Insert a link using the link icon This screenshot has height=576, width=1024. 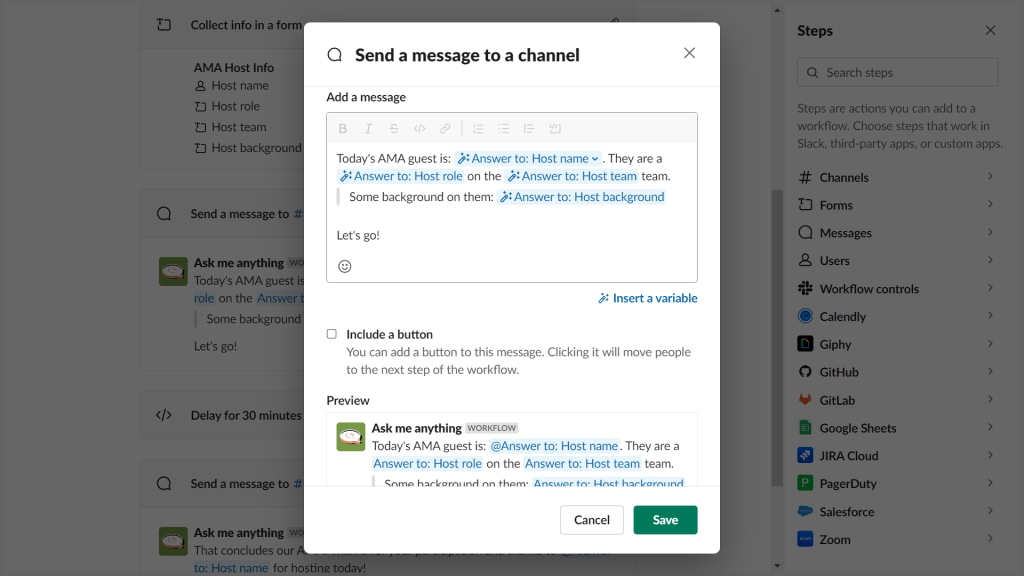pyautogui.click(x=445, y=128)
